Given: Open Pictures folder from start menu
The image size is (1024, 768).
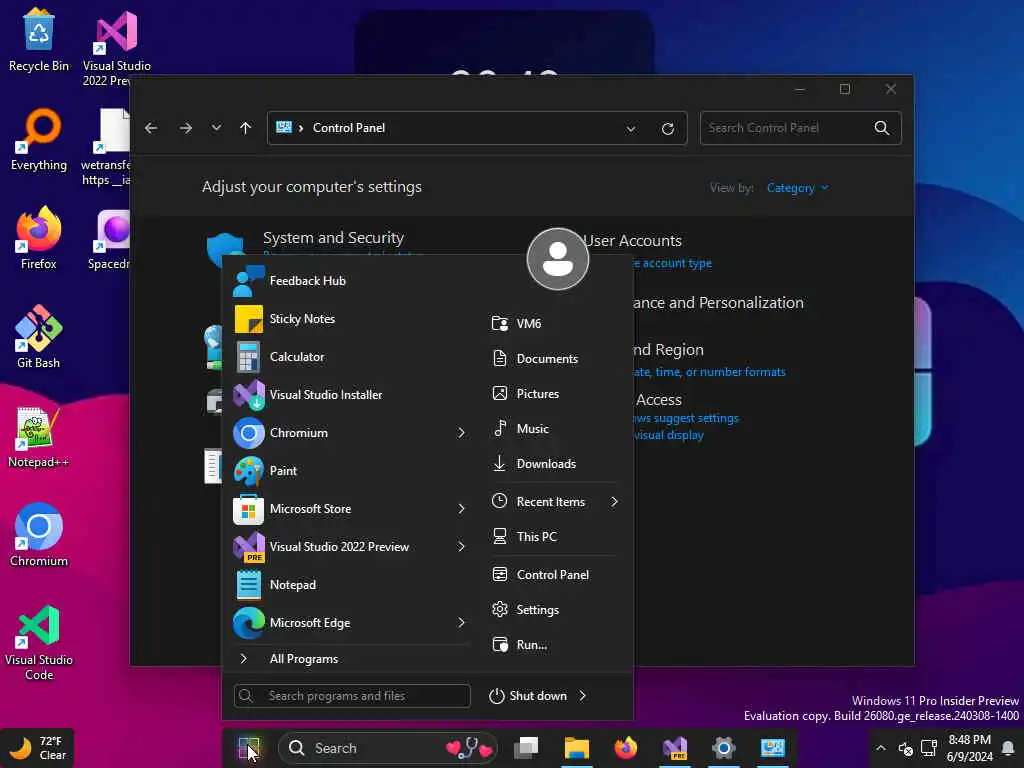Looking at the screenshot, I should [x=555, y=394].
